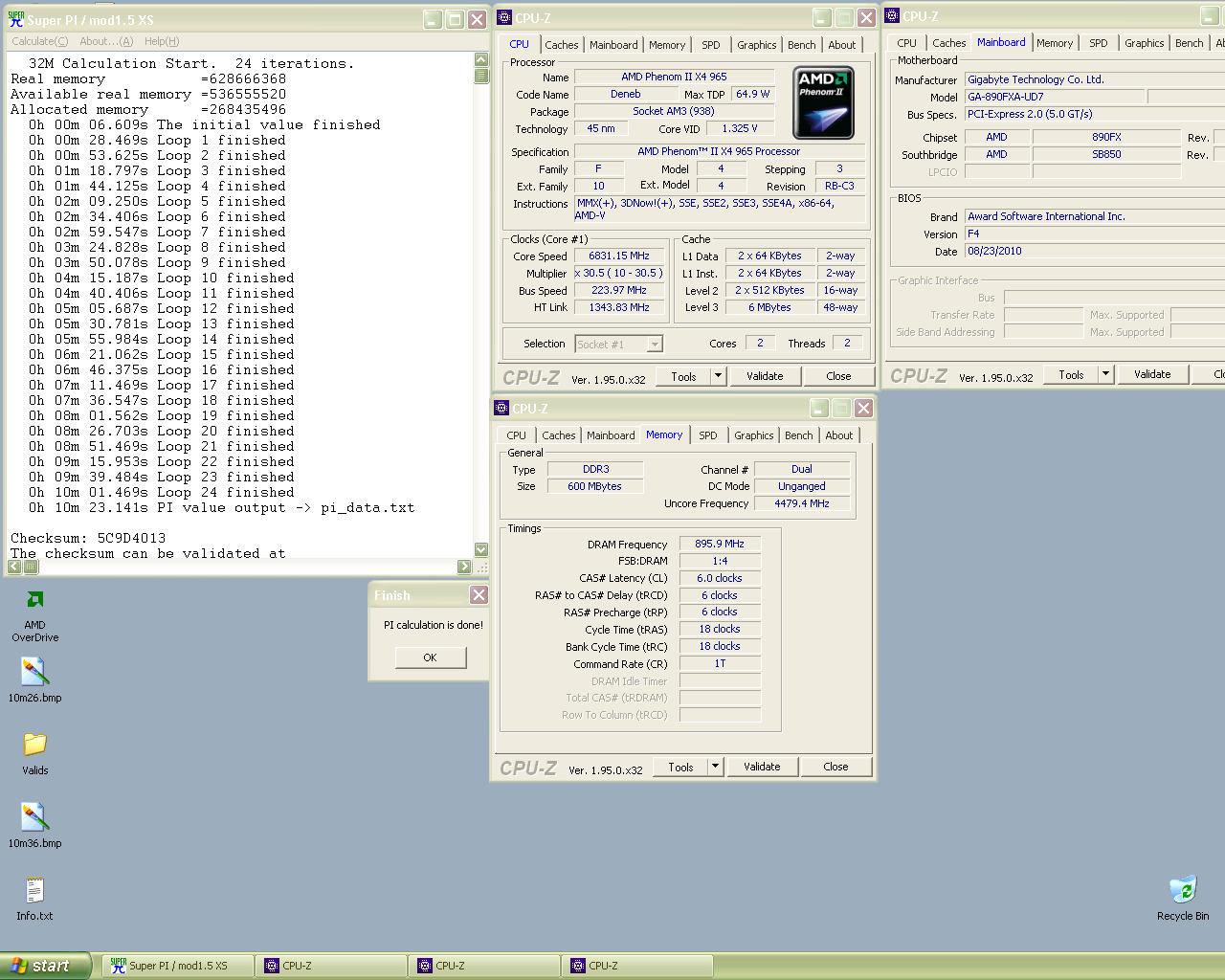Viewport: 1225px width, 980px height.
Task: Select Caches tab in CPU-Z CPU window
Action: pos(562,45)
